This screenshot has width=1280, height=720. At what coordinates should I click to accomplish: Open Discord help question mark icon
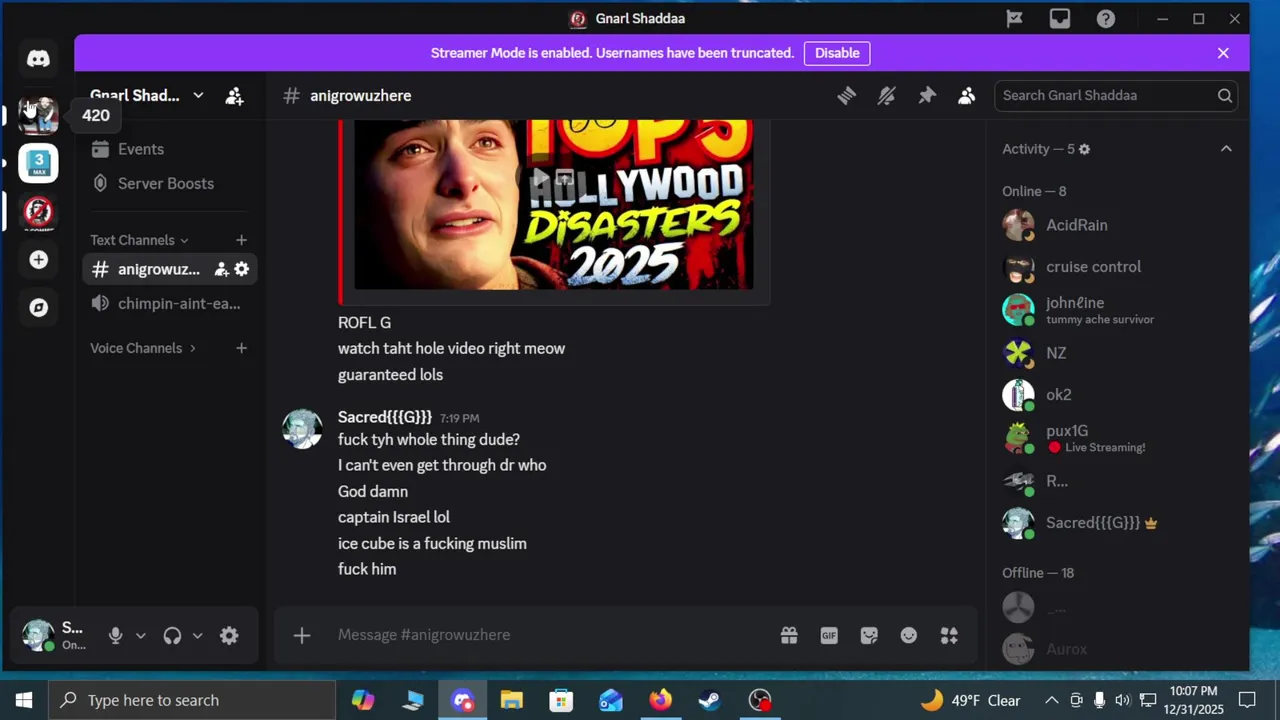pyautogui.click(x=1106, y=19)
